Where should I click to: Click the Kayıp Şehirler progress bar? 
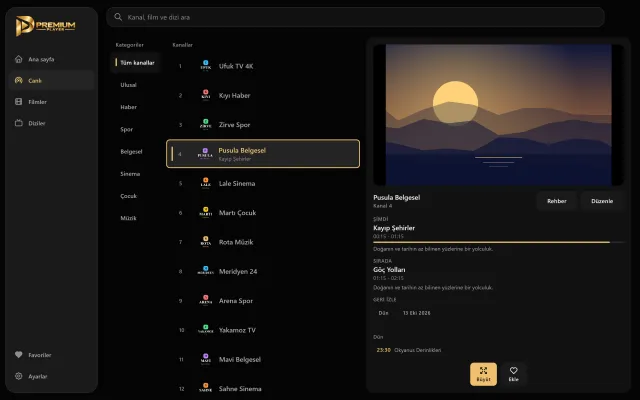[498, 242]
